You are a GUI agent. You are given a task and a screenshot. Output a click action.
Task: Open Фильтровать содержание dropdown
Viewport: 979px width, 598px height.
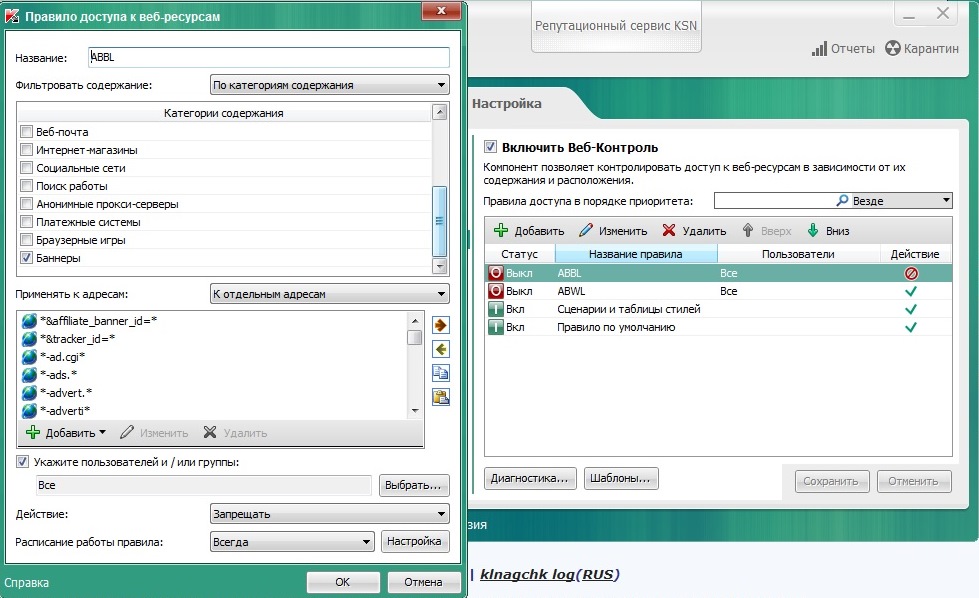click(330, 85)
